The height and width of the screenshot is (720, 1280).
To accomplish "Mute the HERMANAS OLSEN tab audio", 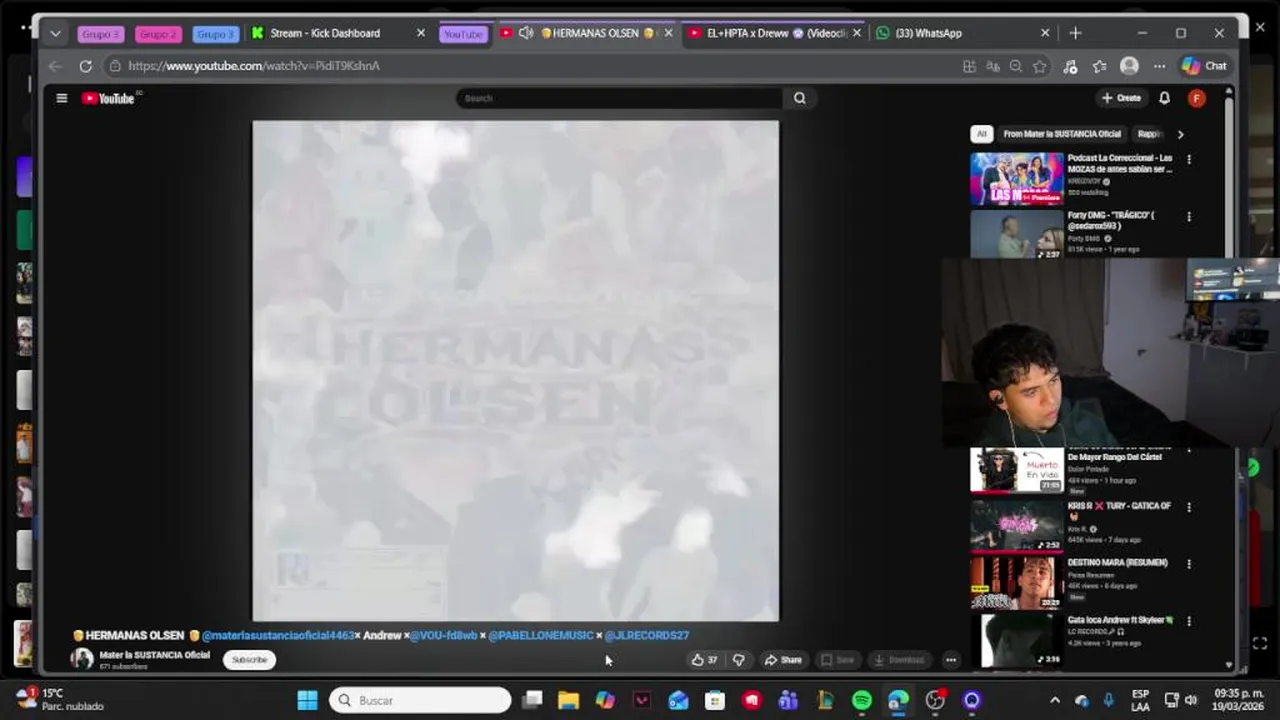I will click(x=525, y=33).
